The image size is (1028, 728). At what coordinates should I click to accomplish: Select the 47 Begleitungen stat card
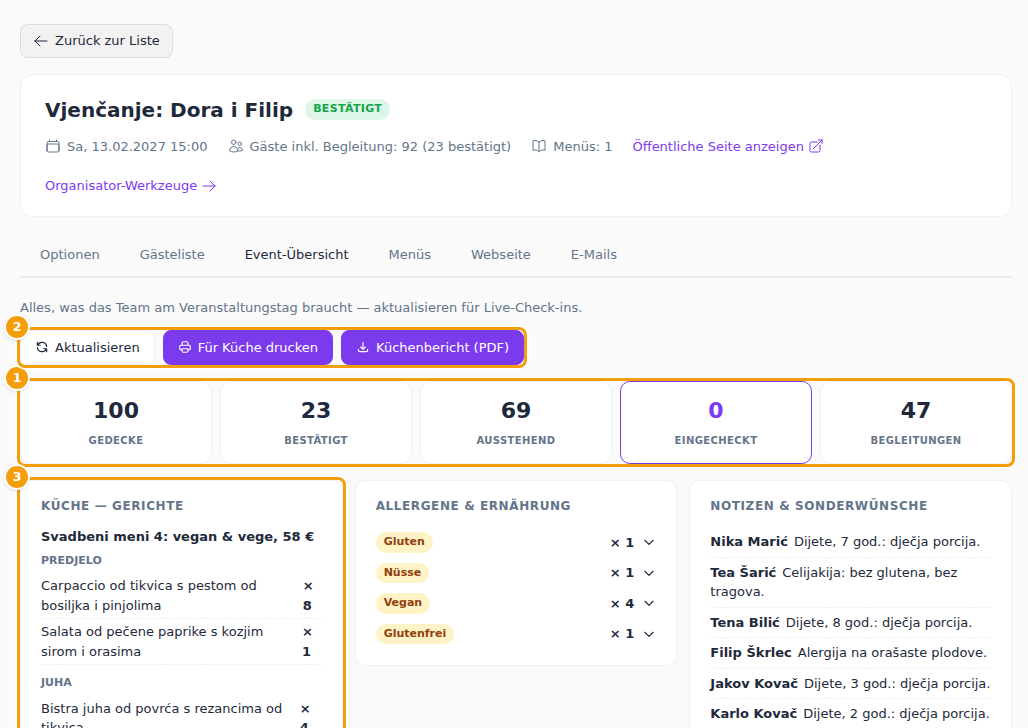[916, 422]
